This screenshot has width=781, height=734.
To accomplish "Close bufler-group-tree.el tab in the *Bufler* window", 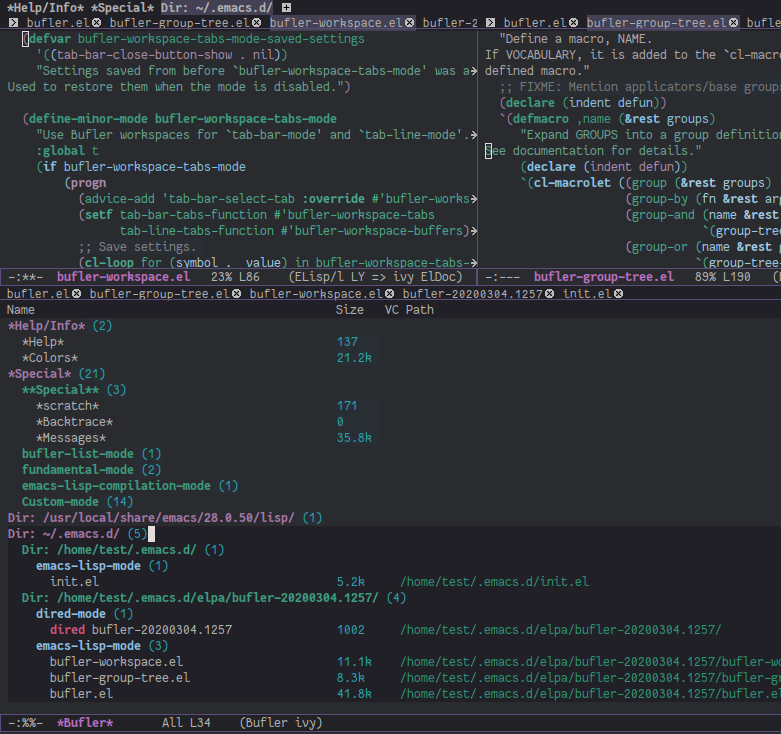I will (x=237, y=294).
